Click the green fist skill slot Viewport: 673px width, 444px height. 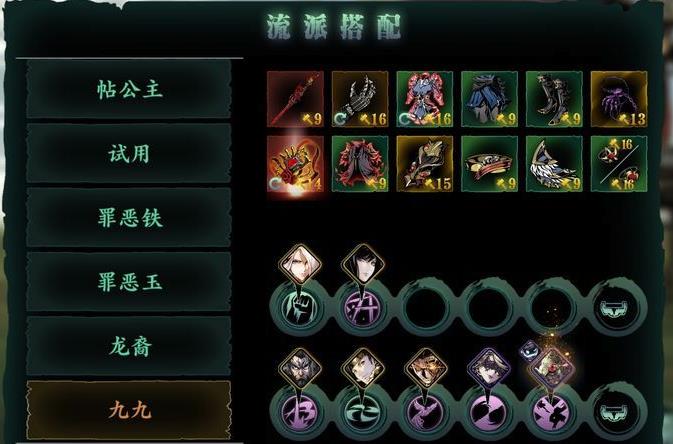pos(300,307)
